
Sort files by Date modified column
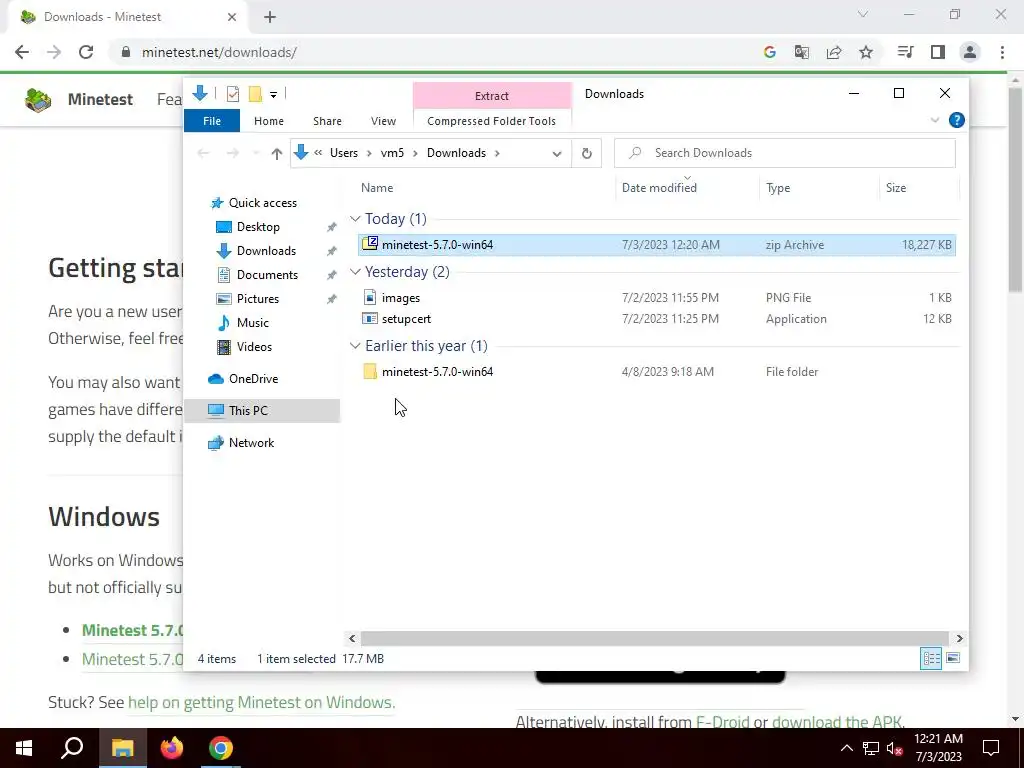(659, 187)
